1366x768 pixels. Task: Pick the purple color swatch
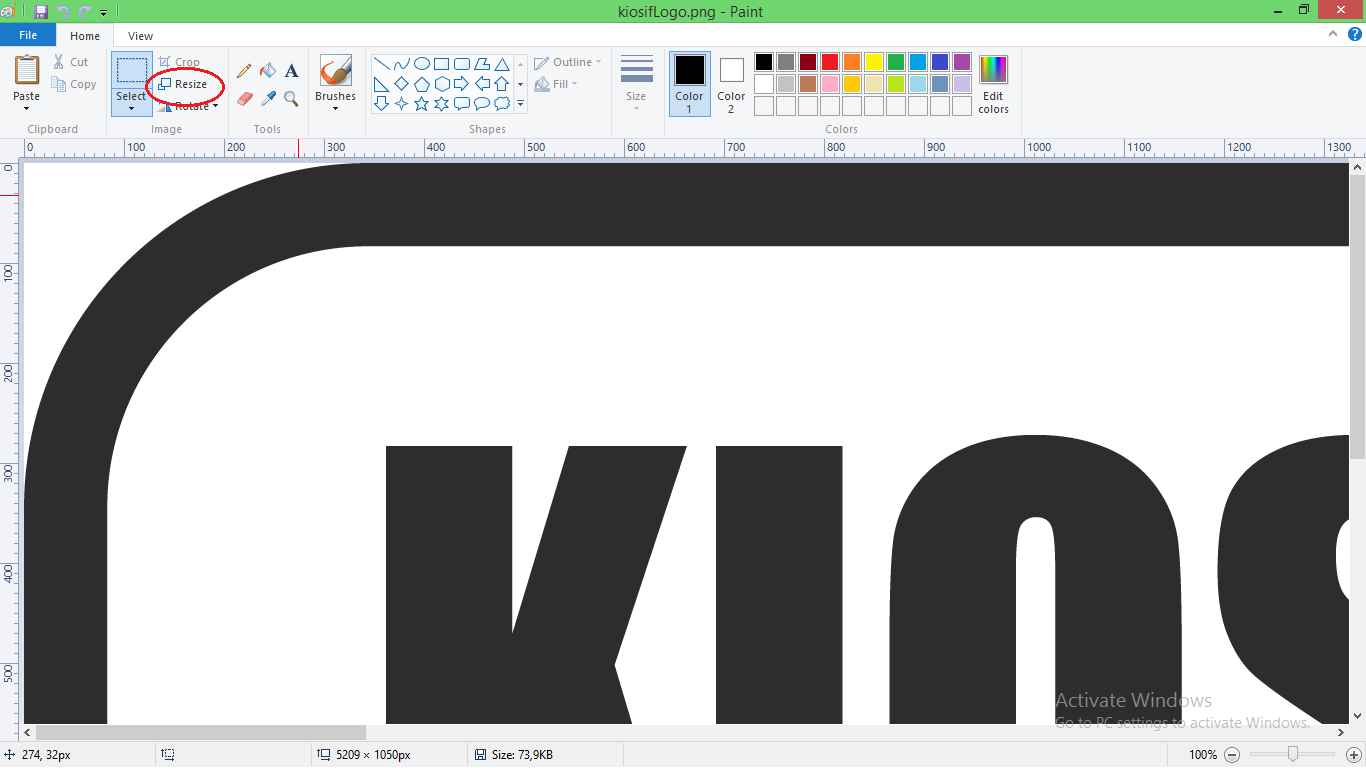pyautogui.click(x=962, y=62)
